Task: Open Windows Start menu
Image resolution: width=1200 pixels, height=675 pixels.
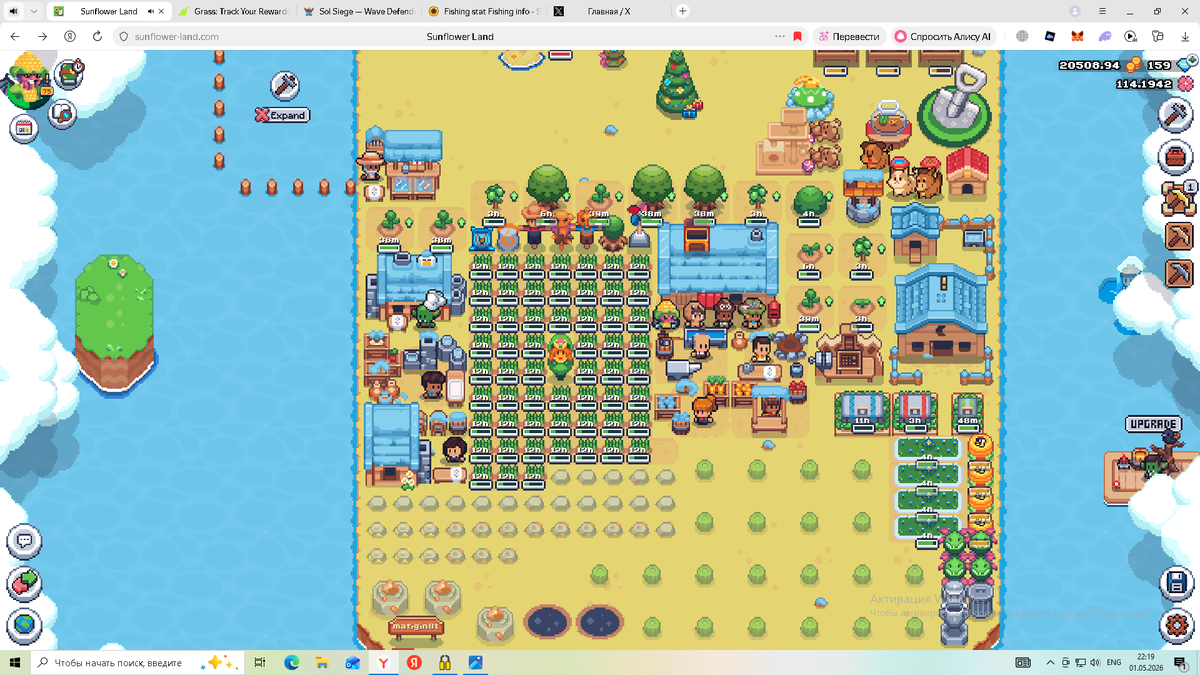Action: tap(14, 662)
